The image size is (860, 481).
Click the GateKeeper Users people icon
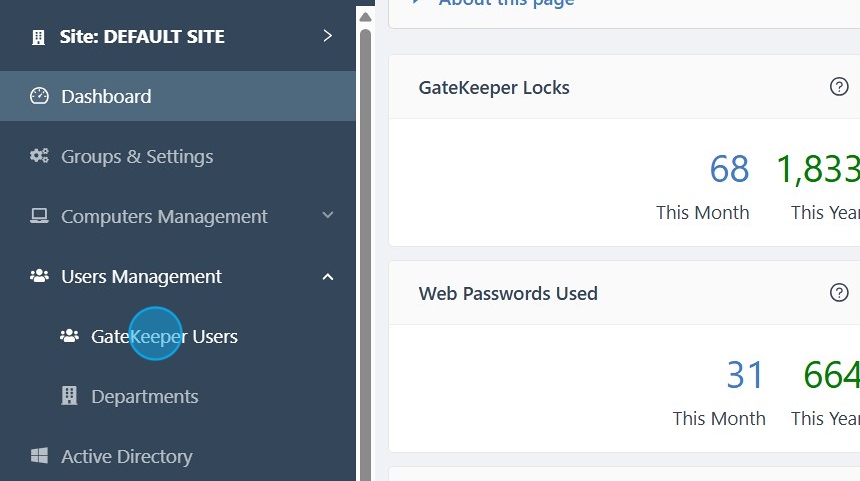(69, 336)
